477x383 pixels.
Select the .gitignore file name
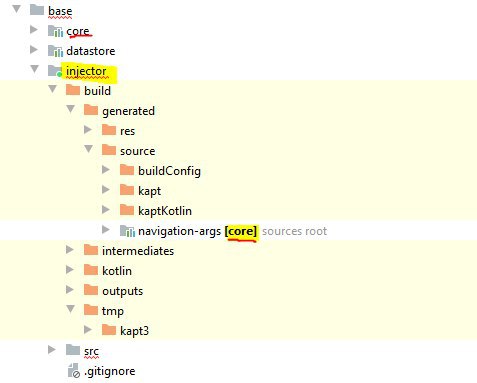[110, 371]
